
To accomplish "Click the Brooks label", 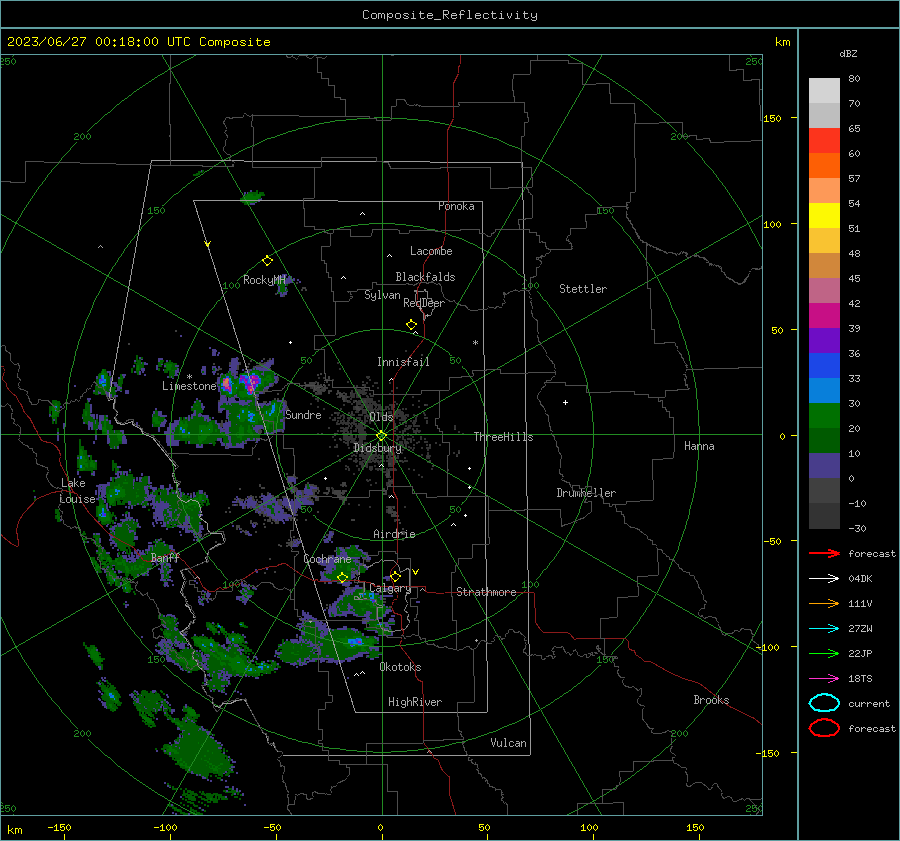I will [711, 700].
